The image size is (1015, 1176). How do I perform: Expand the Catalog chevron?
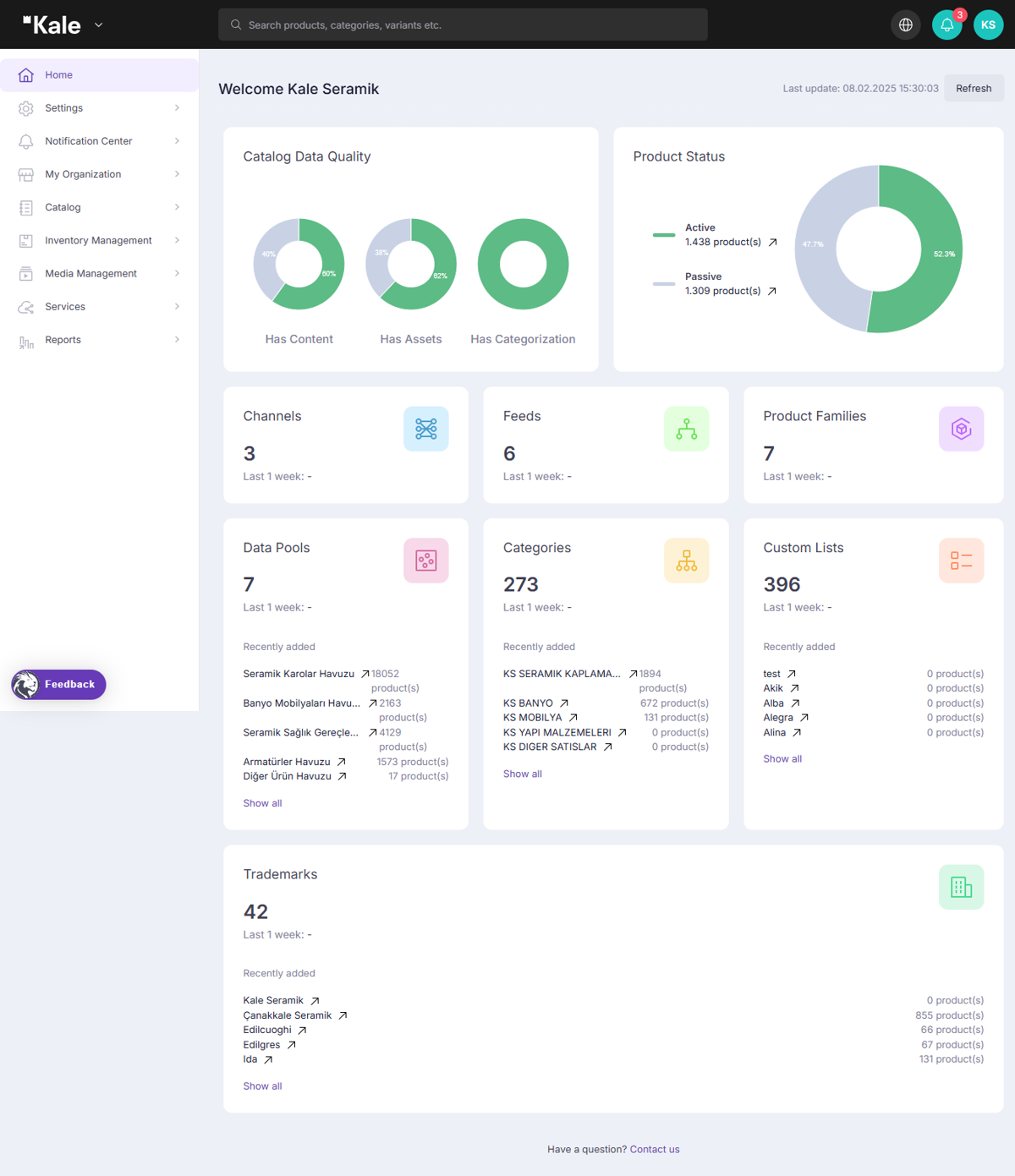click(x=177, y=207)
